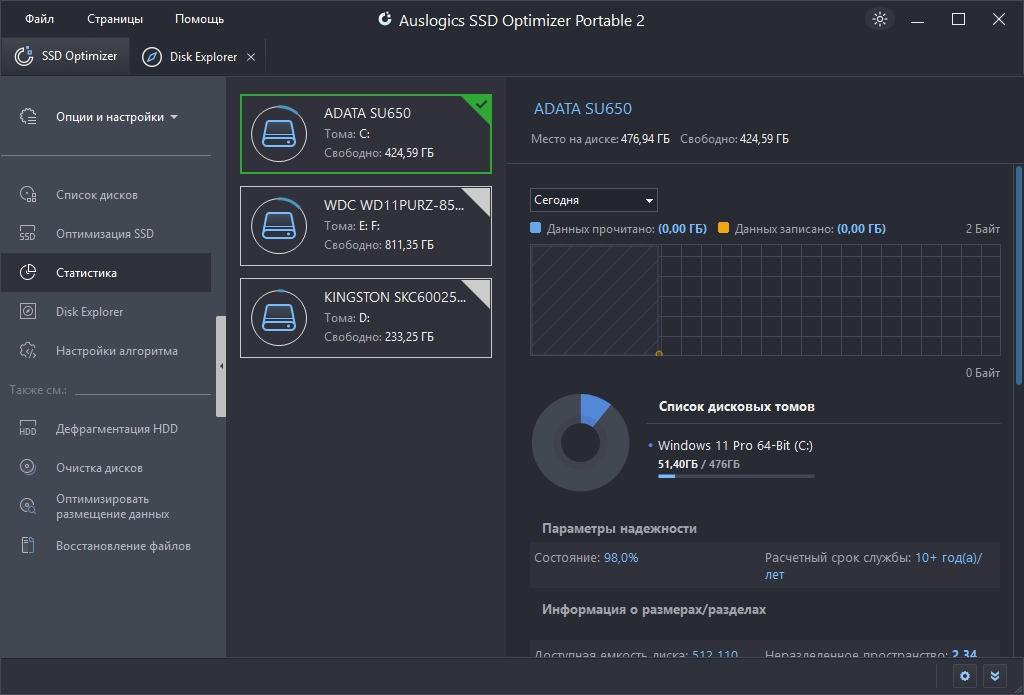Click the blue Данных прочитано legend swatch
Image resolution: width=1024 pixels, height=695 pixels.
pyautogui.click(x=536, y=228)
